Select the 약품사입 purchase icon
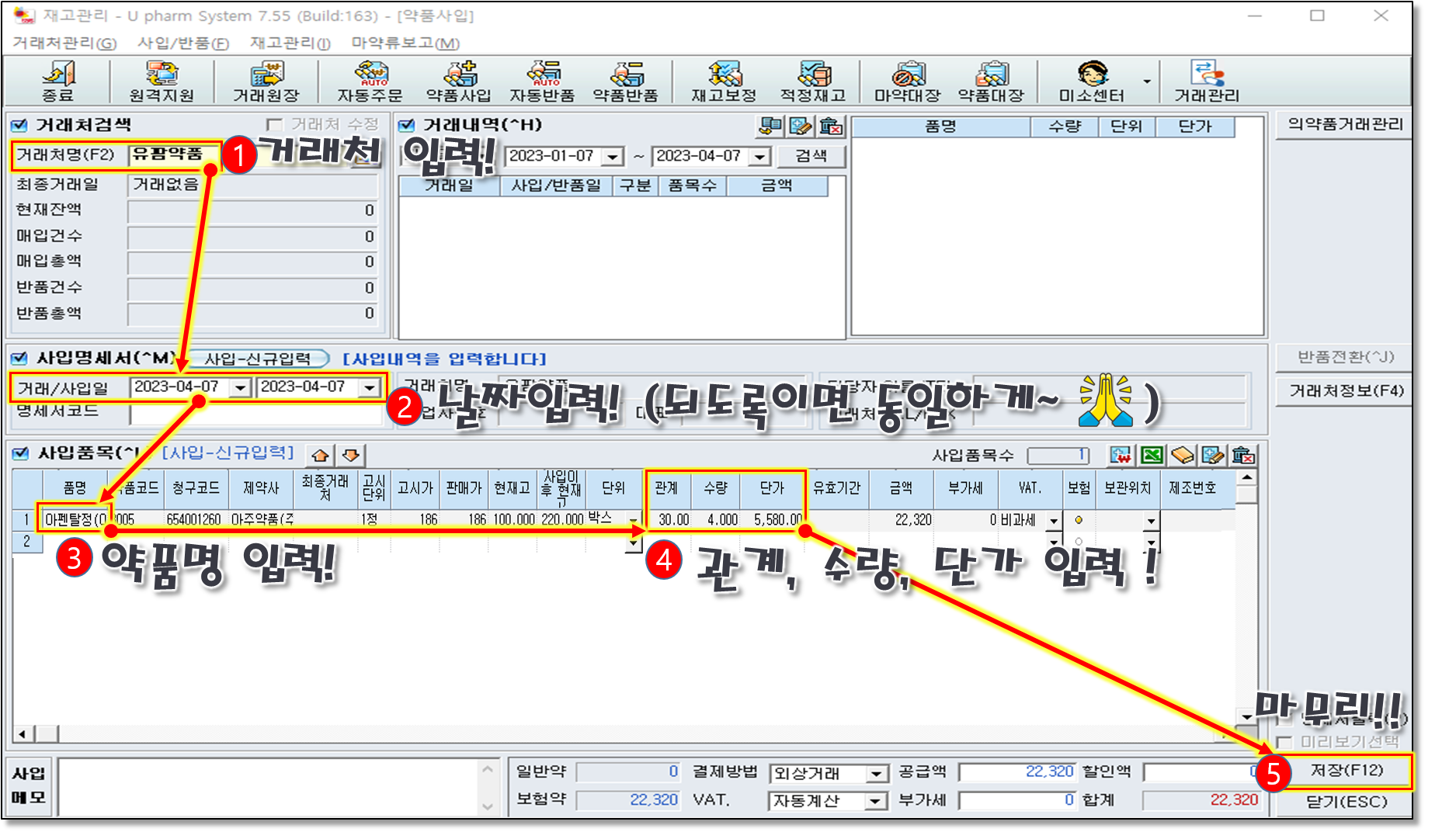Viewport: 1456px width, 832px height. 459,81
